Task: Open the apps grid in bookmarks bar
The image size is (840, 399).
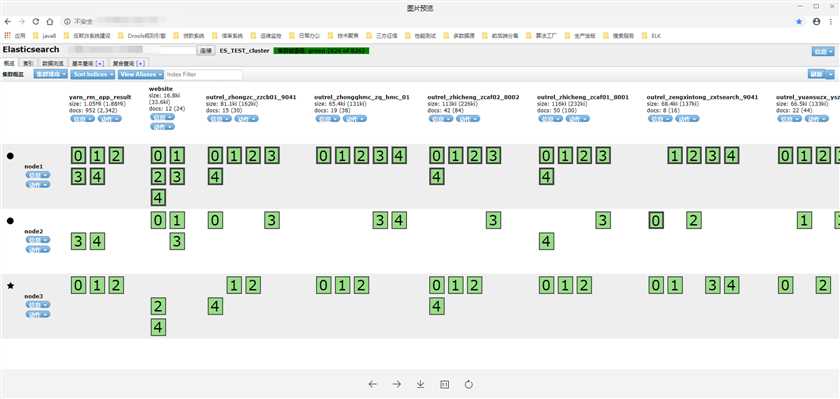Action: point(8,36)
